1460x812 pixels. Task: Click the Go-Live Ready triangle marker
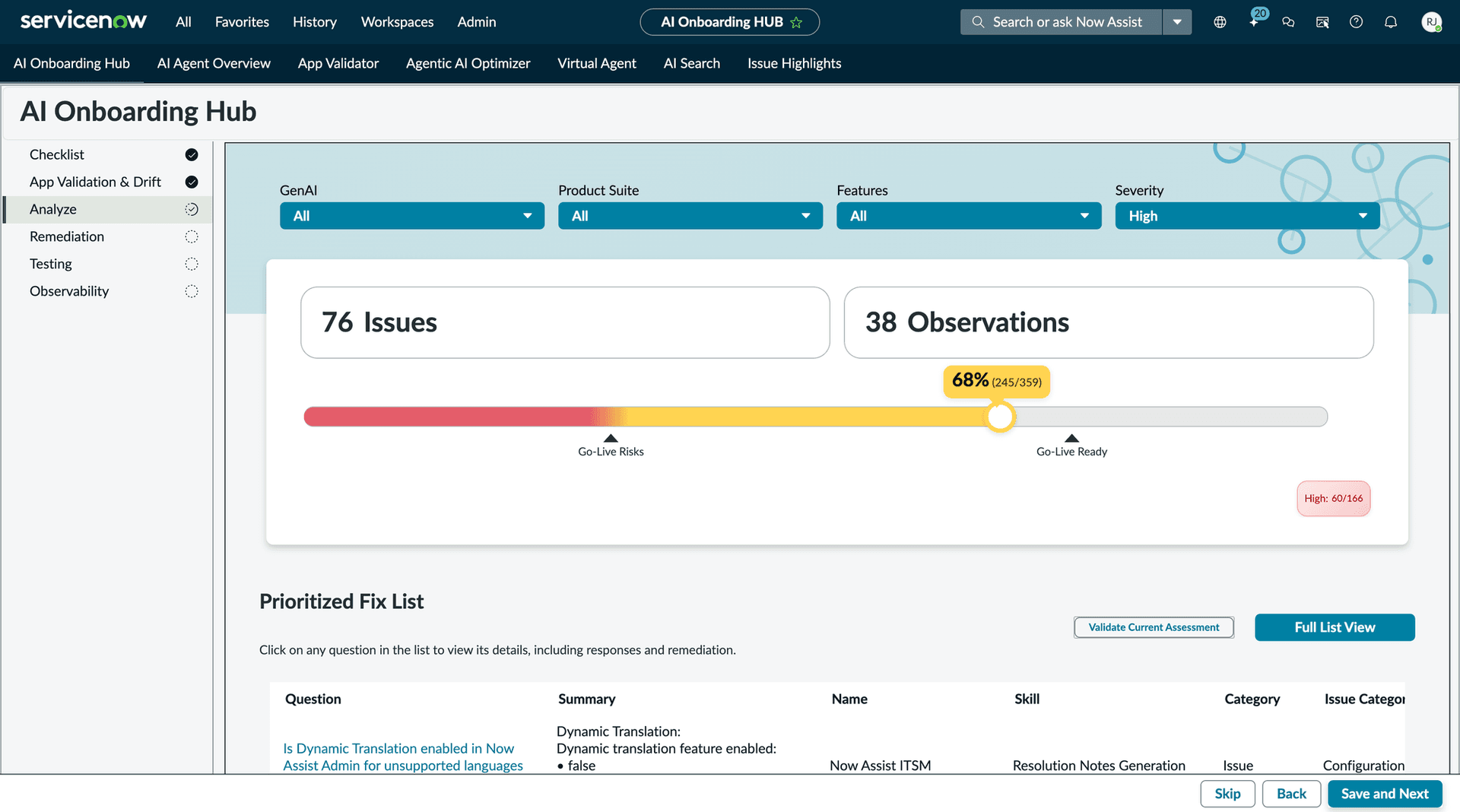(1071, 438)
